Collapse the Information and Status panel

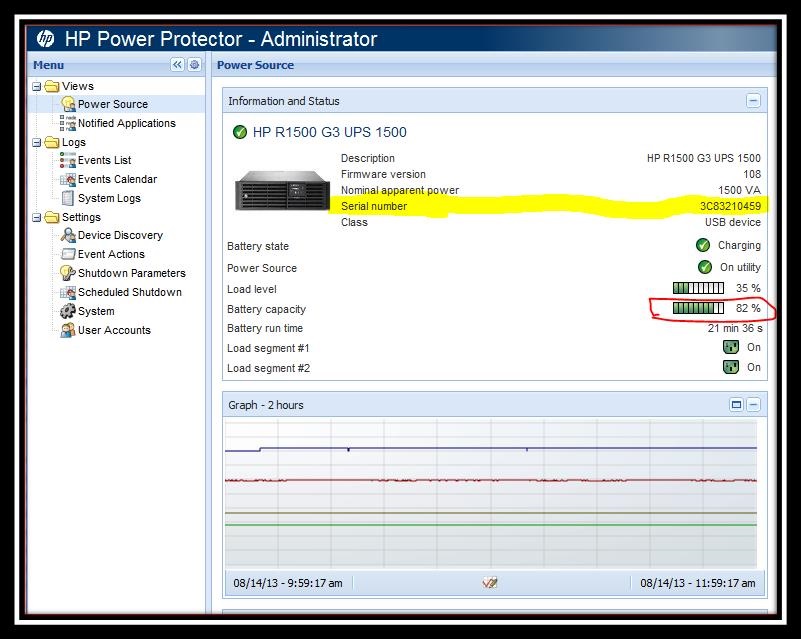coord(753,101)
